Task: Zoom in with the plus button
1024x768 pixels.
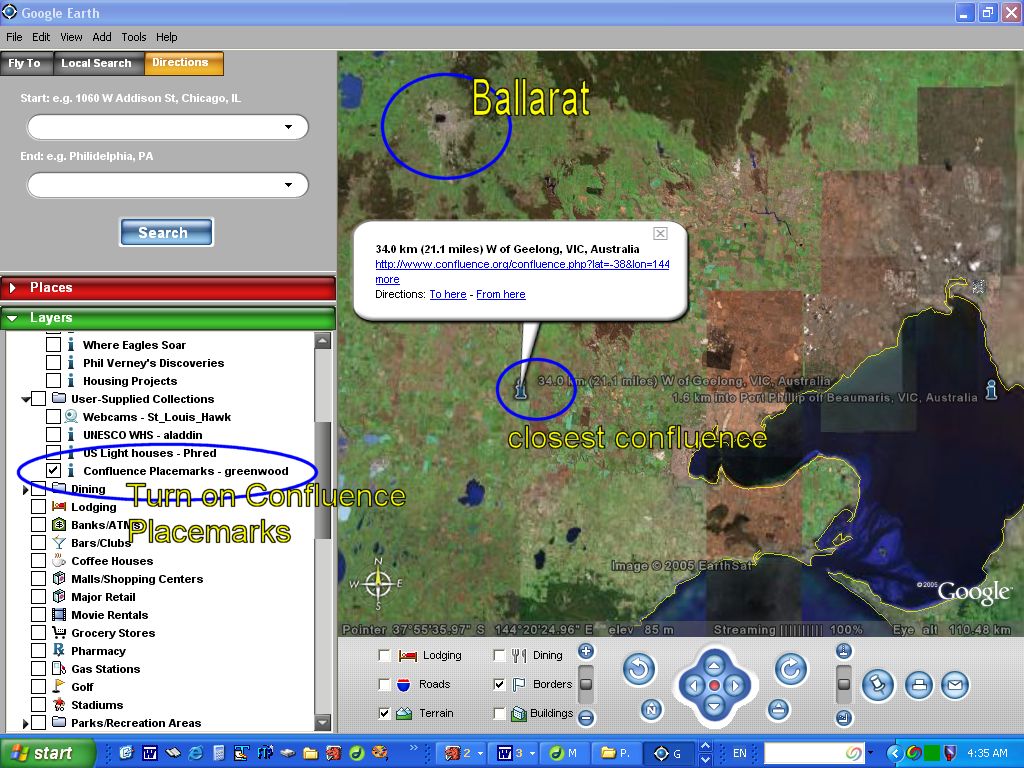Action: (586, 651)
